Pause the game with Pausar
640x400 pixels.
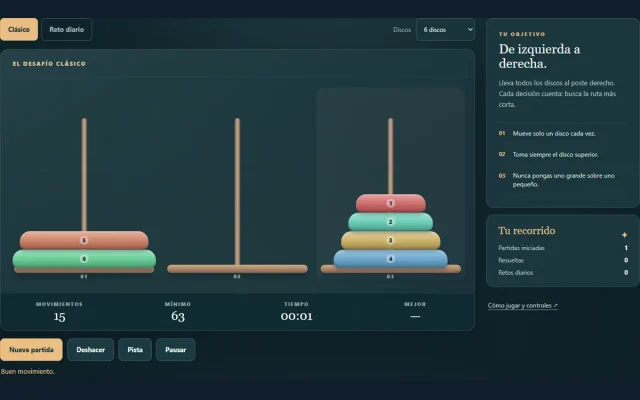coord(176,350)
